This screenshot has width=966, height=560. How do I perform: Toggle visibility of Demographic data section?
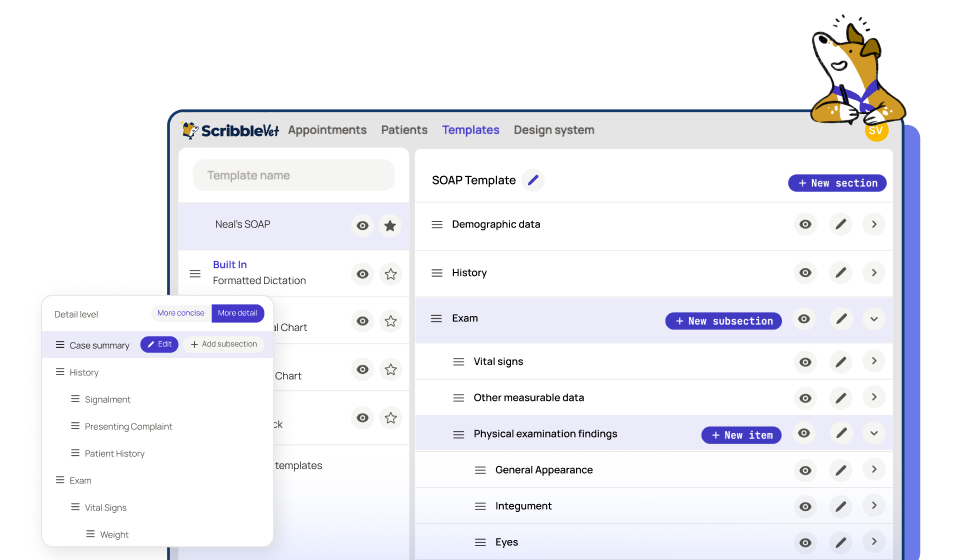click(805, 224)
